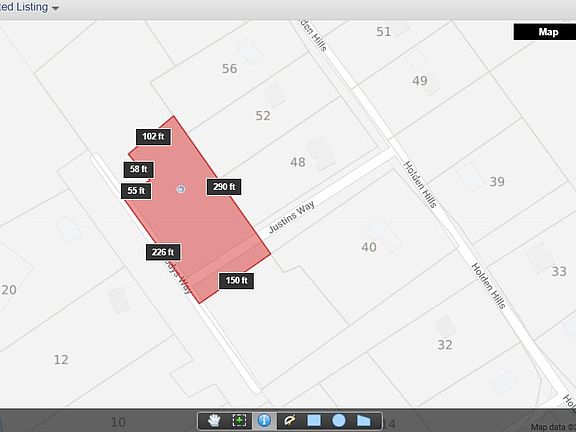Viewport: 576px width, 432px height.
Task: Click parcel number 48 on map
Action: pos(298,162)
